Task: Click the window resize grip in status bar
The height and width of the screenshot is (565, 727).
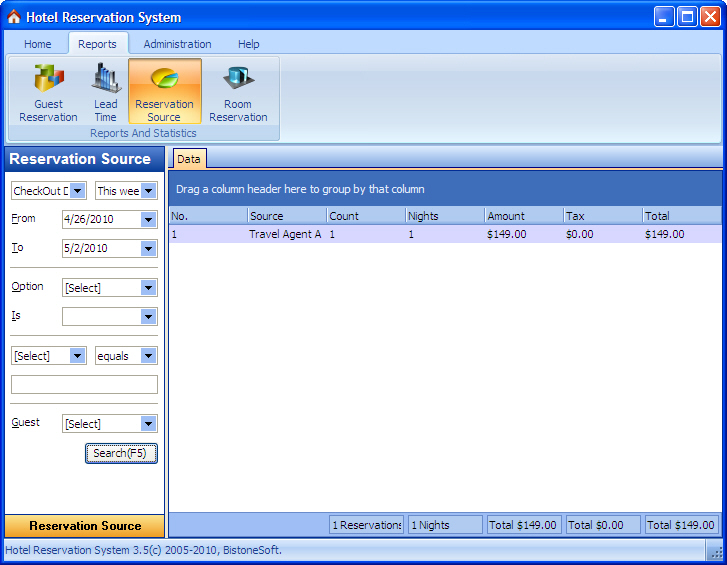Action: [716, 552]
